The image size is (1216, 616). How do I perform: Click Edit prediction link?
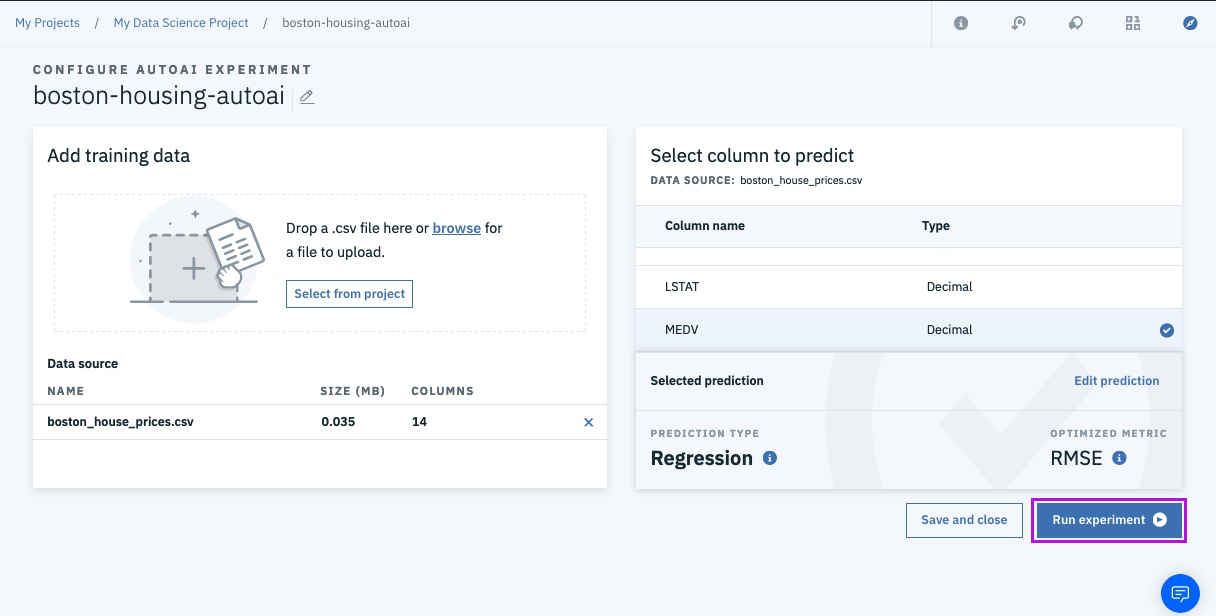pos(1116,381)
